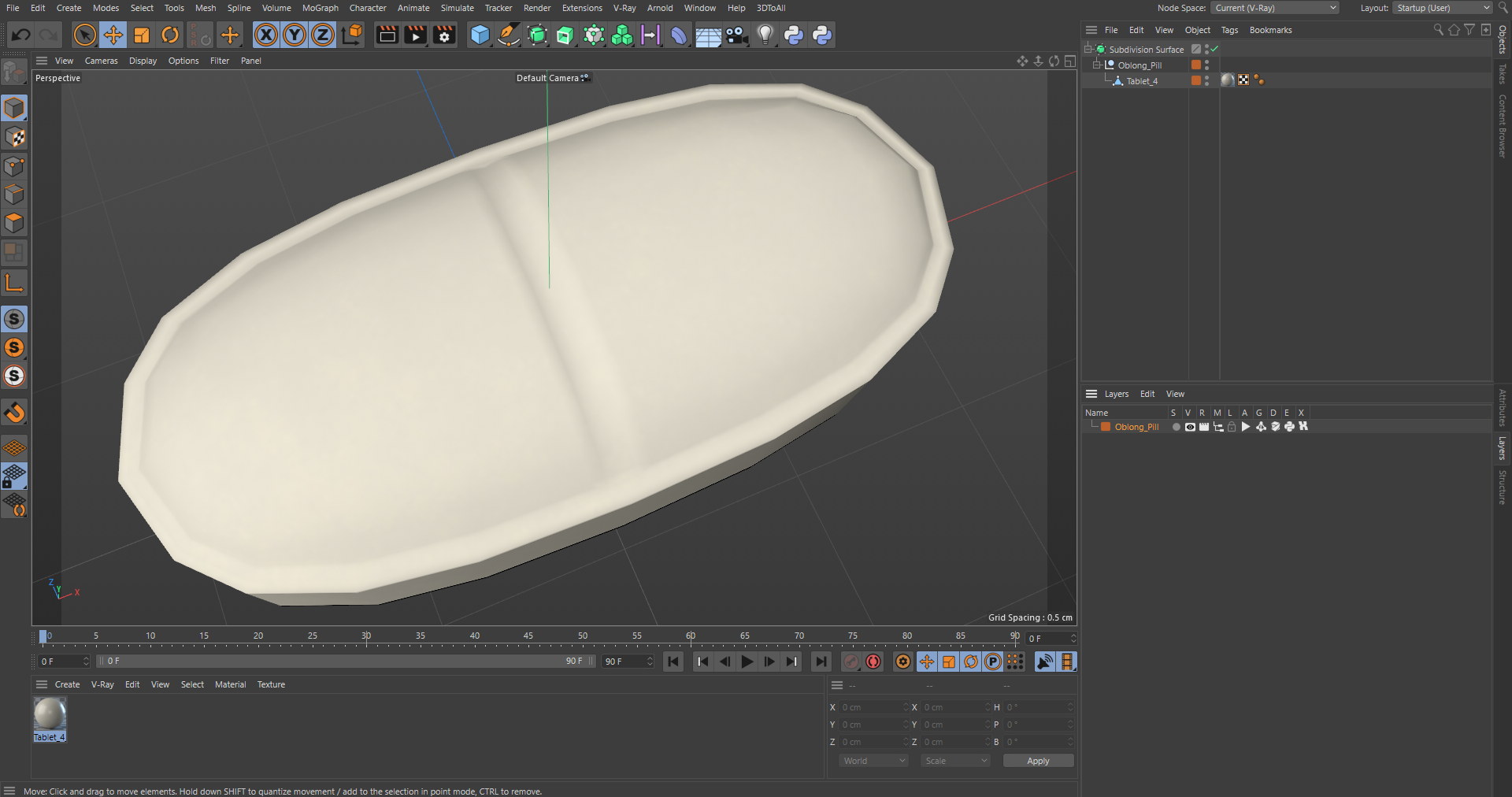
Task: Open the Spline Pen tool
Action: pos(509,35)
